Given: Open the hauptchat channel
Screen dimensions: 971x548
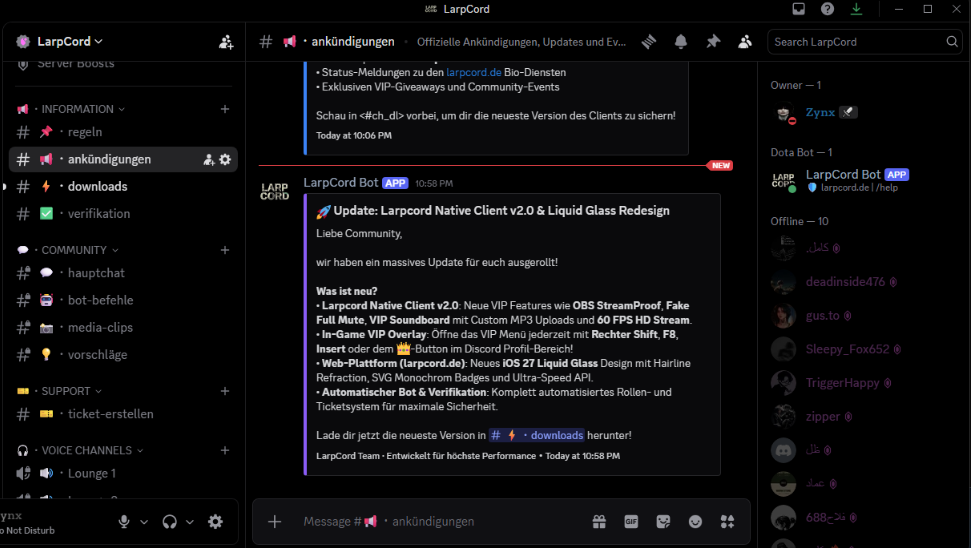Looking at the screenshot, I should tap(123, 273).
